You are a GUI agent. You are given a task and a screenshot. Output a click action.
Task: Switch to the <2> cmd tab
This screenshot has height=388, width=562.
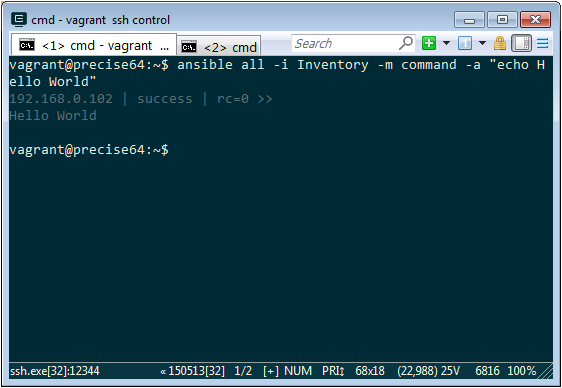(x=219, y=46)
